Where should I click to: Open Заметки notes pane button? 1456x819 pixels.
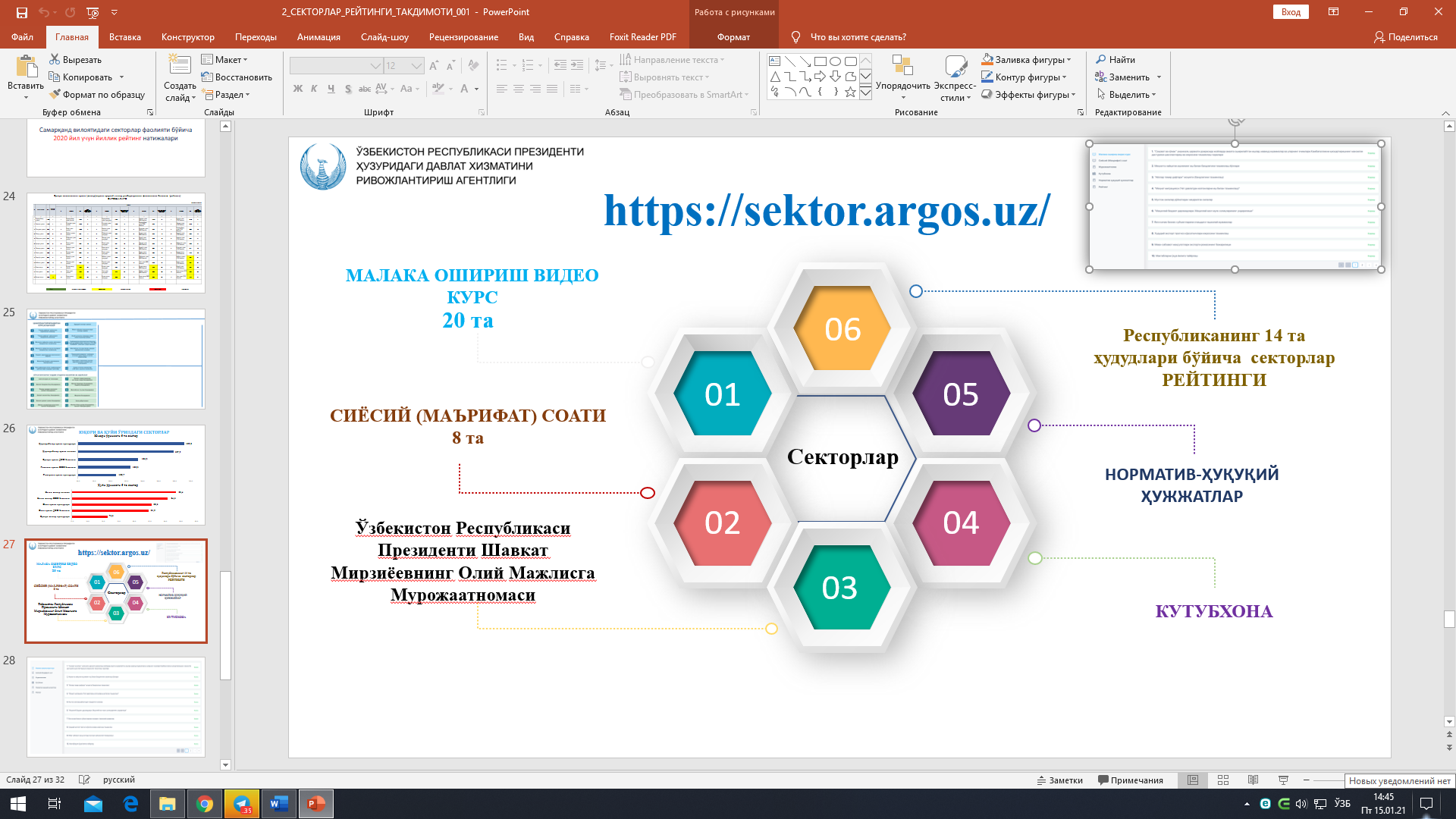click(x=1059, y=780)
